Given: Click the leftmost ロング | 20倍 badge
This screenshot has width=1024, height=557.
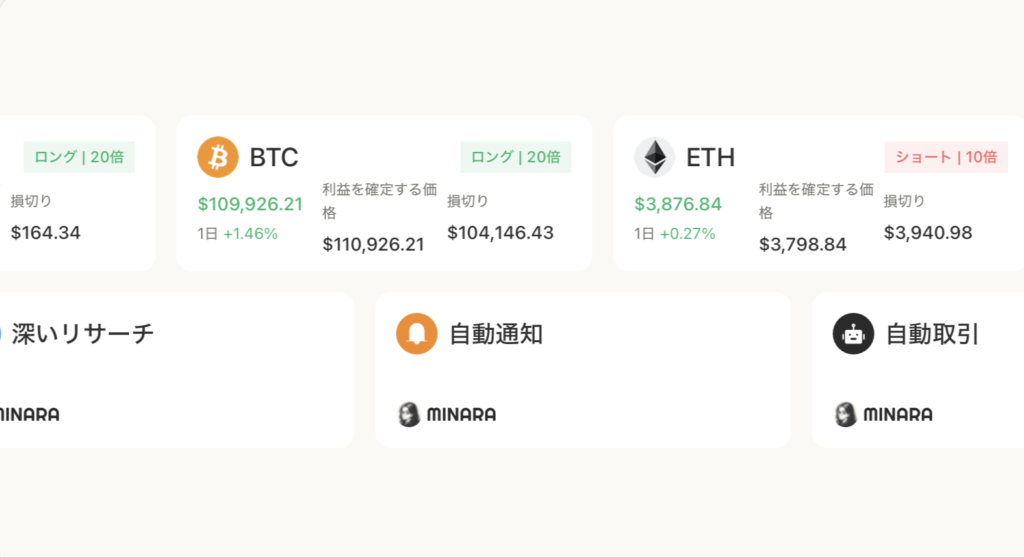Looking at the screenshot, I should (x=79, y=157).
